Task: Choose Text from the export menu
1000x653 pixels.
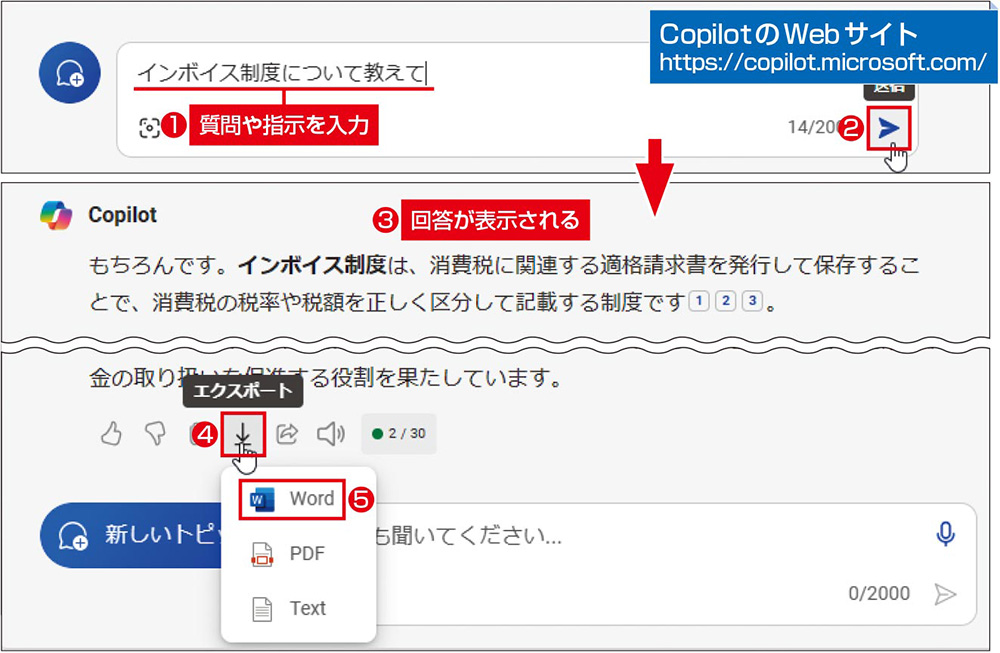Action: [290, 608]
